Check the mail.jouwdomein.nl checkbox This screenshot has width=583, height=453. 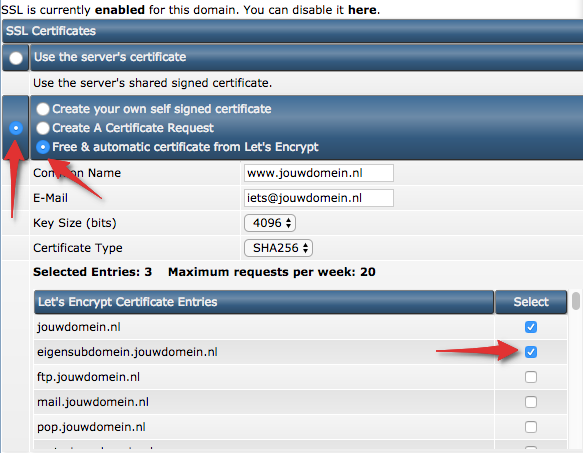tap(531, 402)
